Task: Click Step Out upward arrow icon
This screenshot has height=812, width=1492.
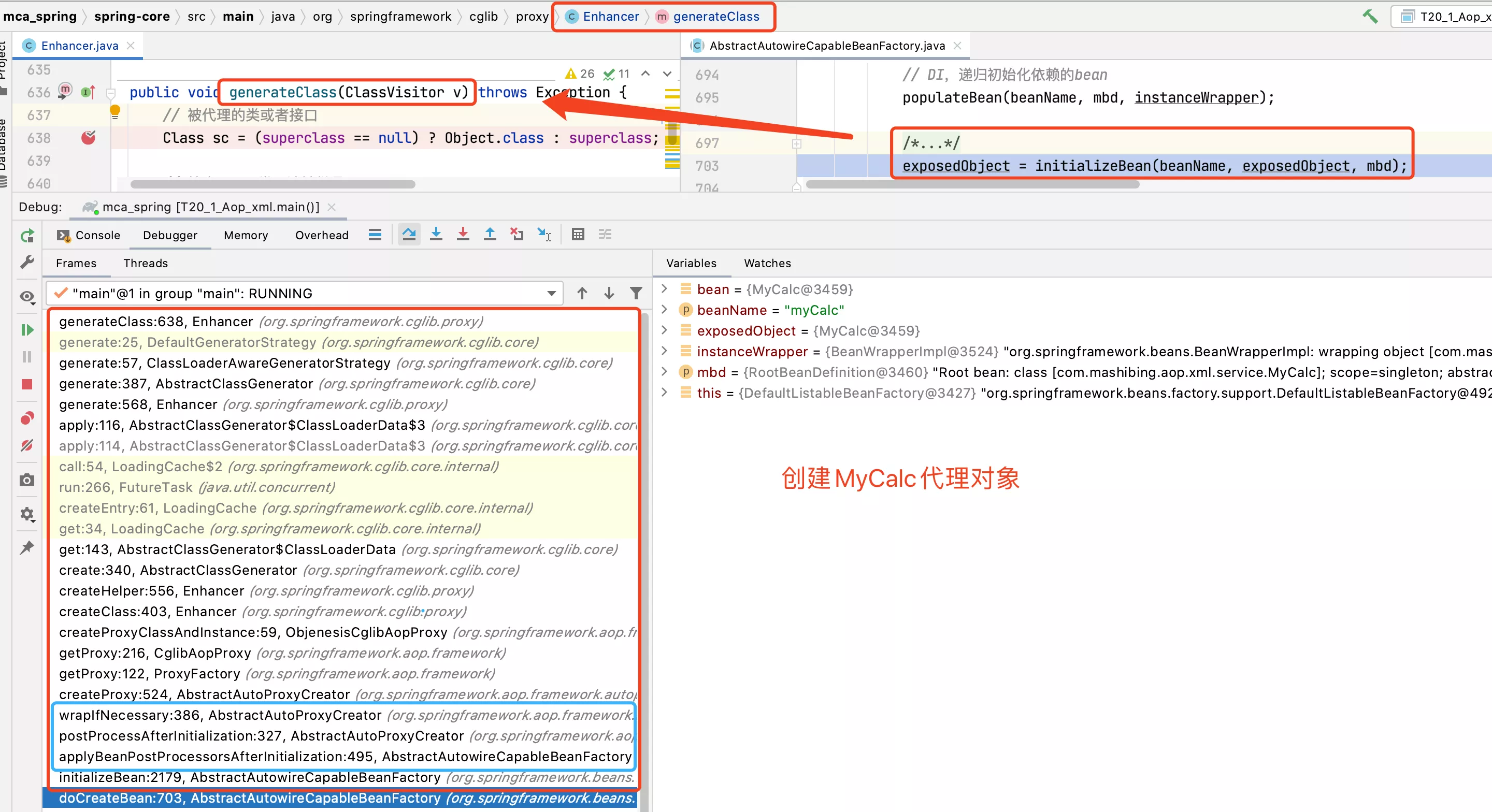Action: click(490, 235)
